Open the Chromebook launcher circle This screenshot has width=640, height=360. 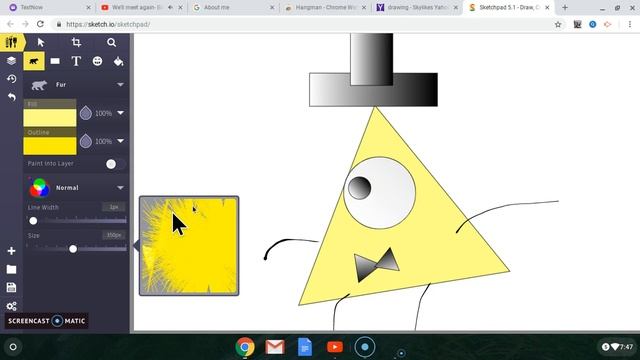pyautogui.click(x=13, y=347)
